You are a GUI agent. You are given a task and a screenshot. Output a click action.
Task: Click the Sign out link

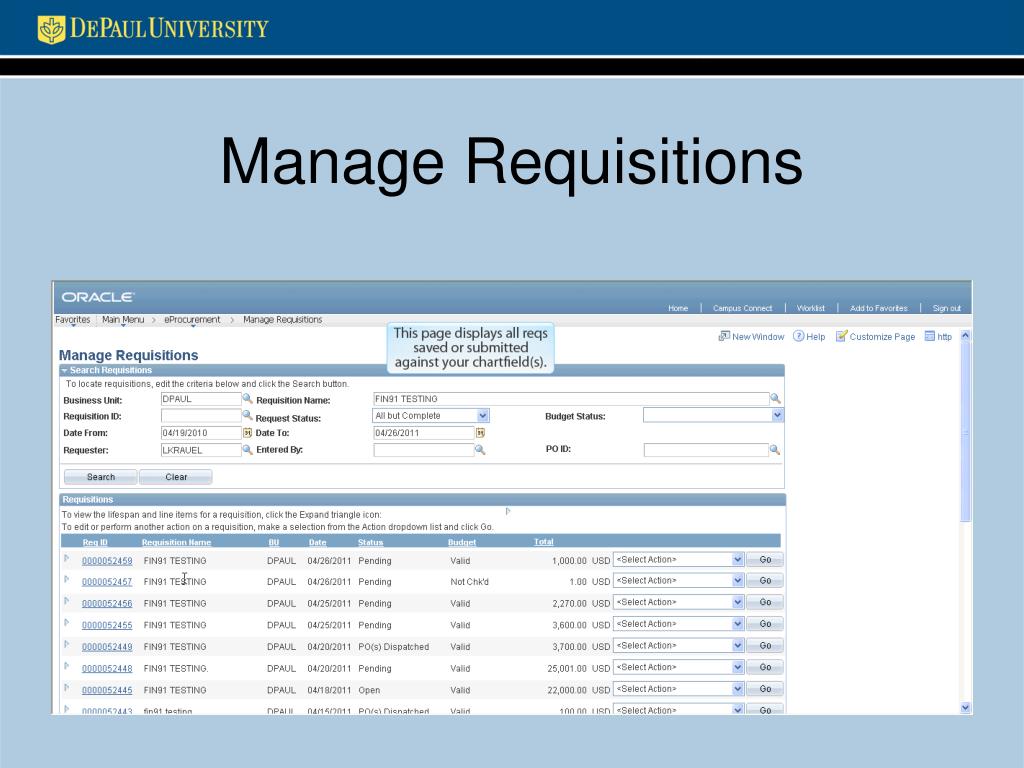[946, 308]
